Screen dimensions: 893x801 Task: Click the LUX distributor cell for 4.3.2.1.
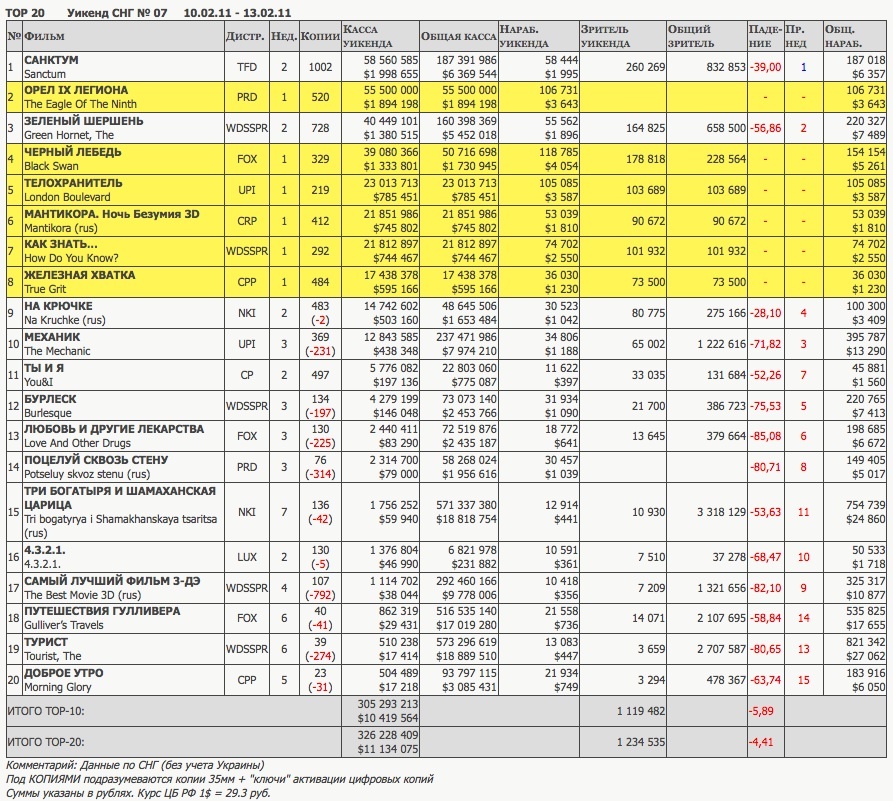[246, 557]
